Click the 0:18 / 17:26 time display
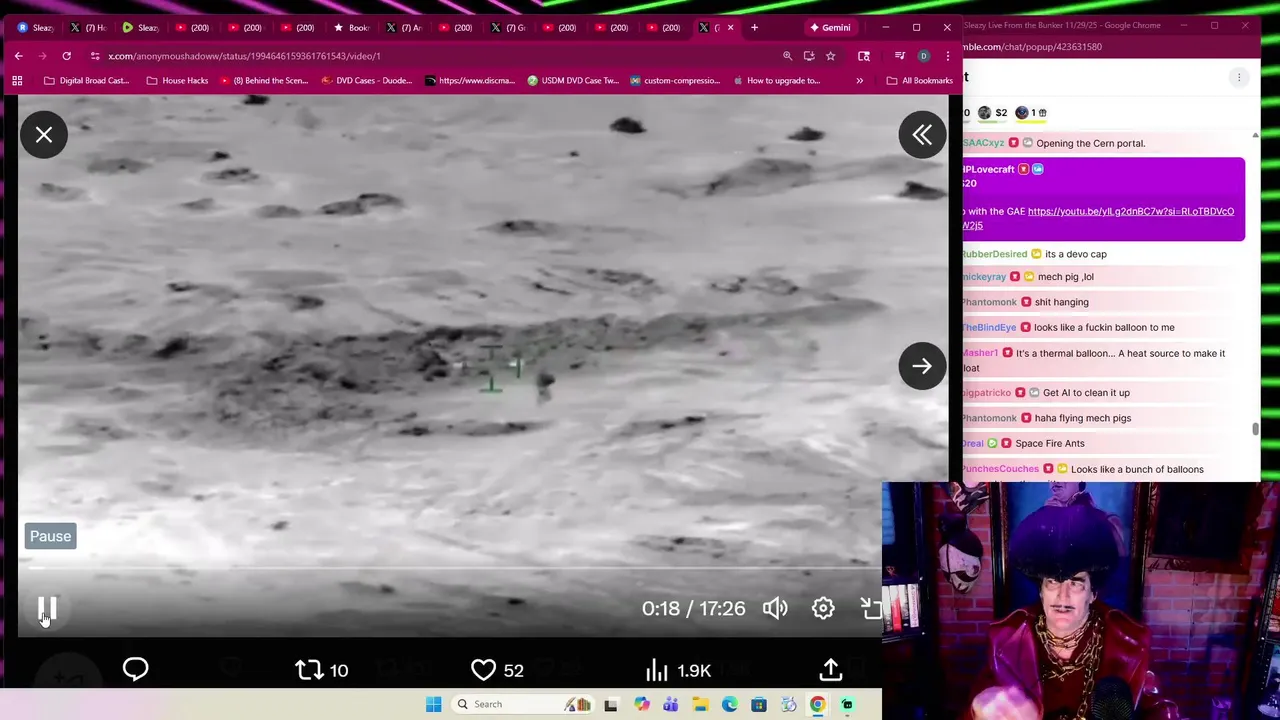This screenshot has width=1280, height=720. click(693, 608)
